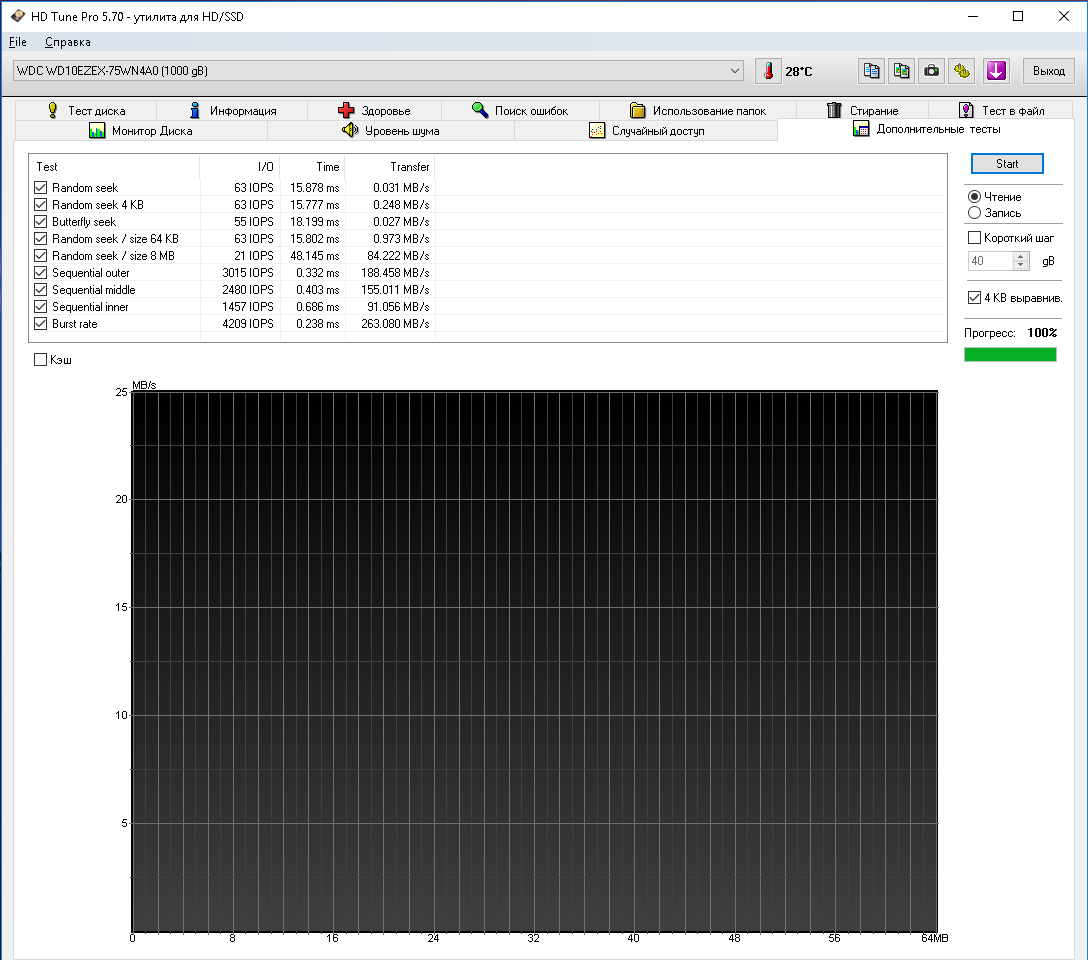Click the Test column header
The image size is (1088, 960).
(114, 166)
